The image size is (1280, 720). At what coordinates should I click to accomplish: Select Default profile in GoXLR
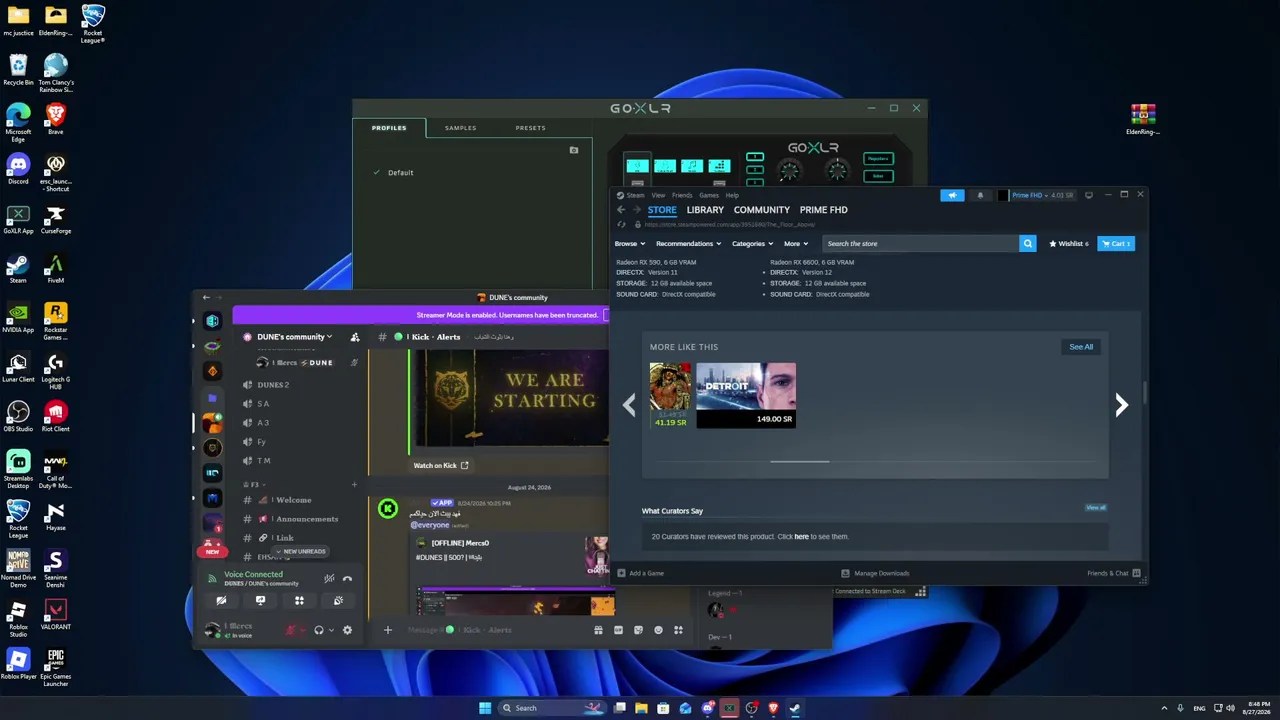pyautogui.click(x=400, y=173)
